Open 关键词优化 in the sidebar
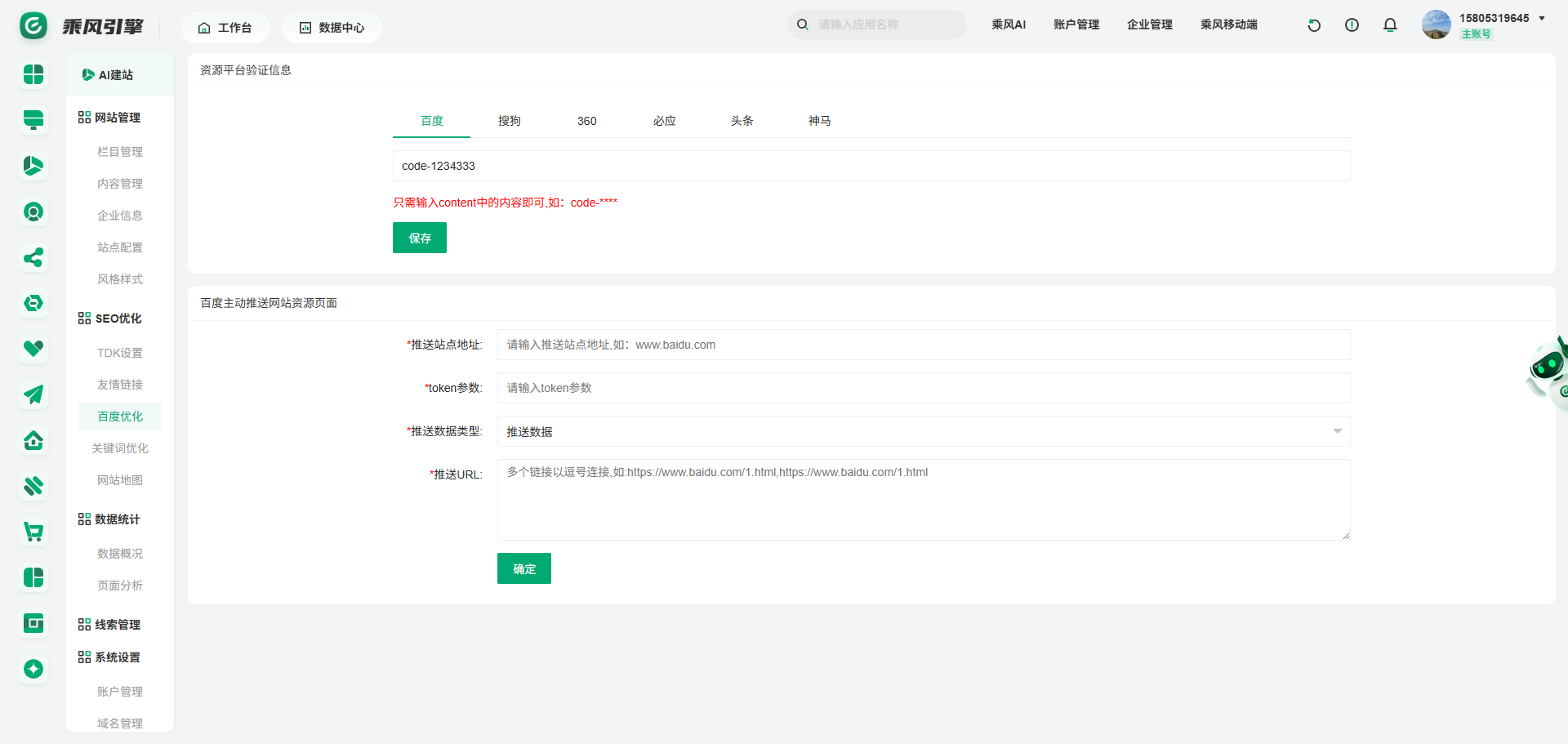This screenshot has width=1568, height=744. 120,448
